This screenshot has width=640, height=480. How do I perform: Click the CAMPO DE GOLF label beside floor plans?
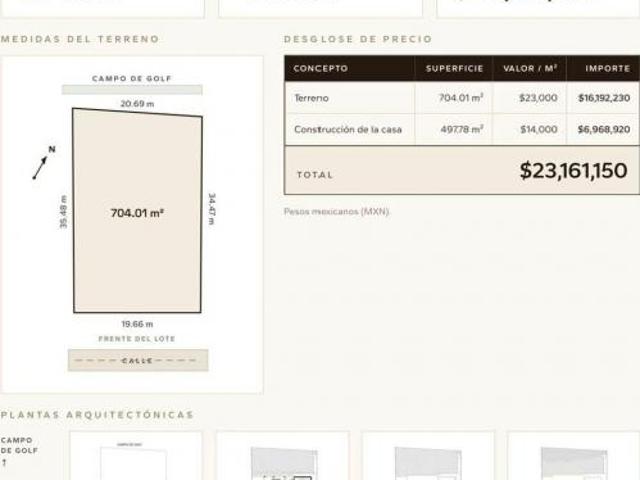coord(19,445)
